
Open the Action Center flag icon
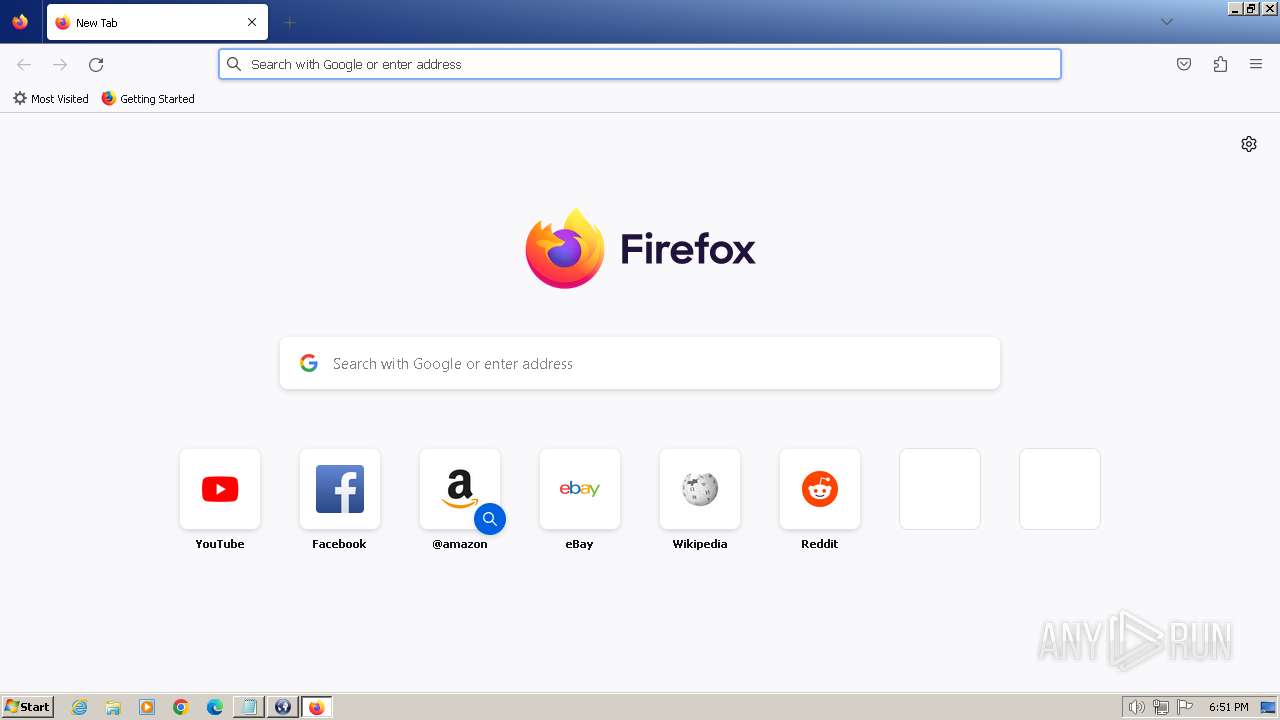tap(1185, 707)
